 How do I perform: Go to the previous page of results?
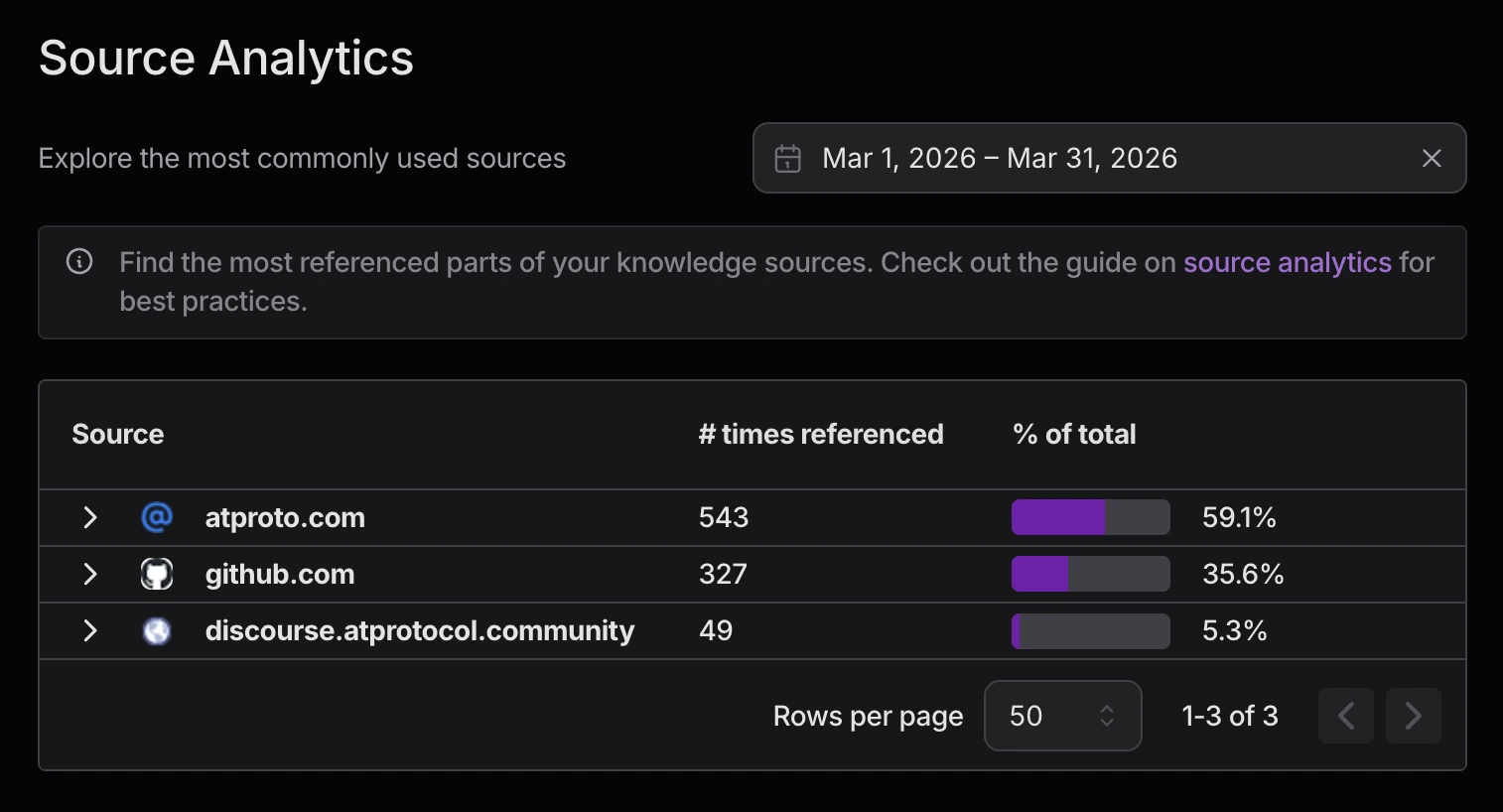point(1346,716)
